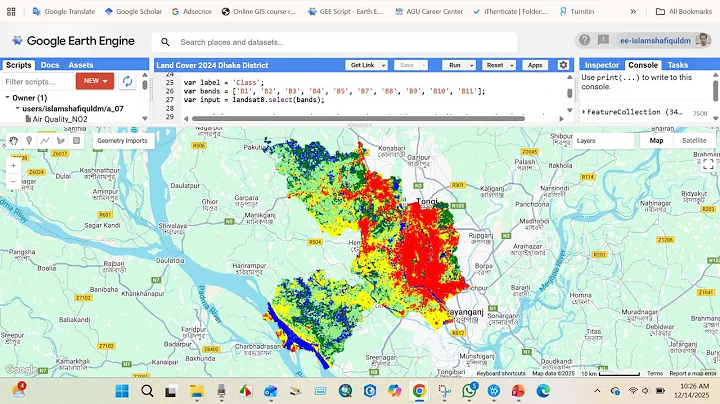Focus the Filter scripts input

point(39,81)
